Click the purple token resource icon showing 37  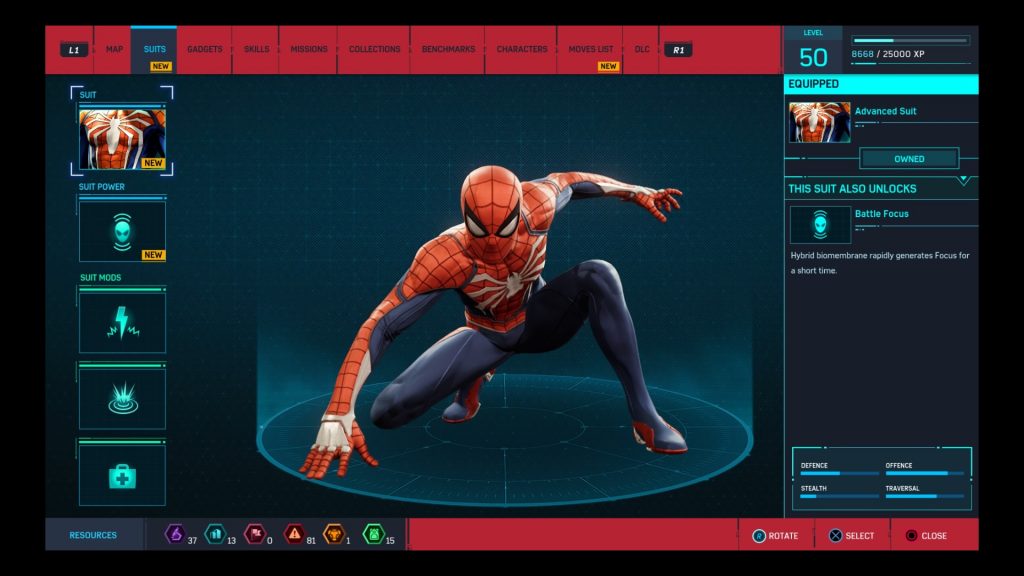(175, 534)
